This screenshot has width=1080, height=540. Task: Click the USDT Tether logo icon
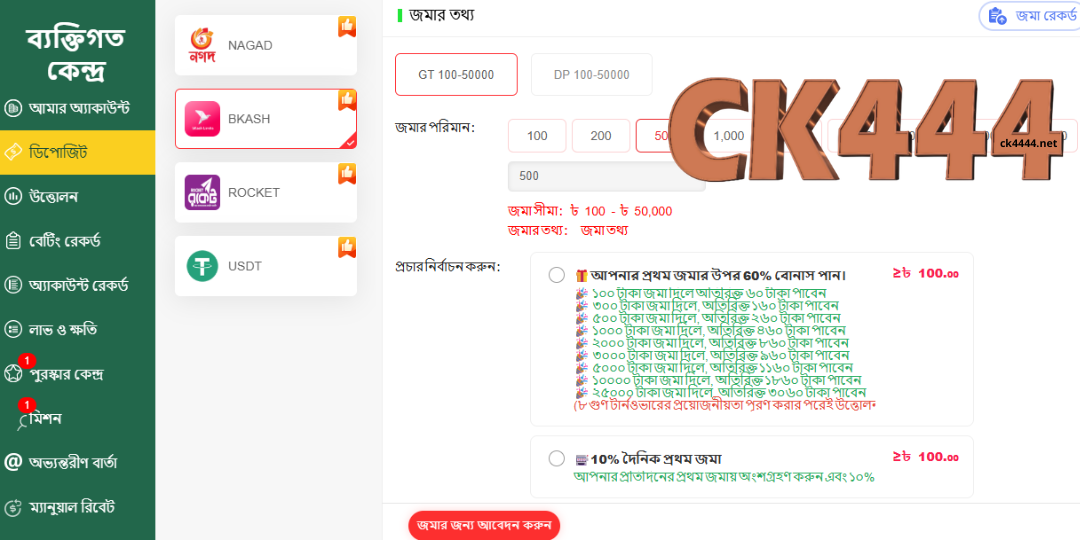202,266
